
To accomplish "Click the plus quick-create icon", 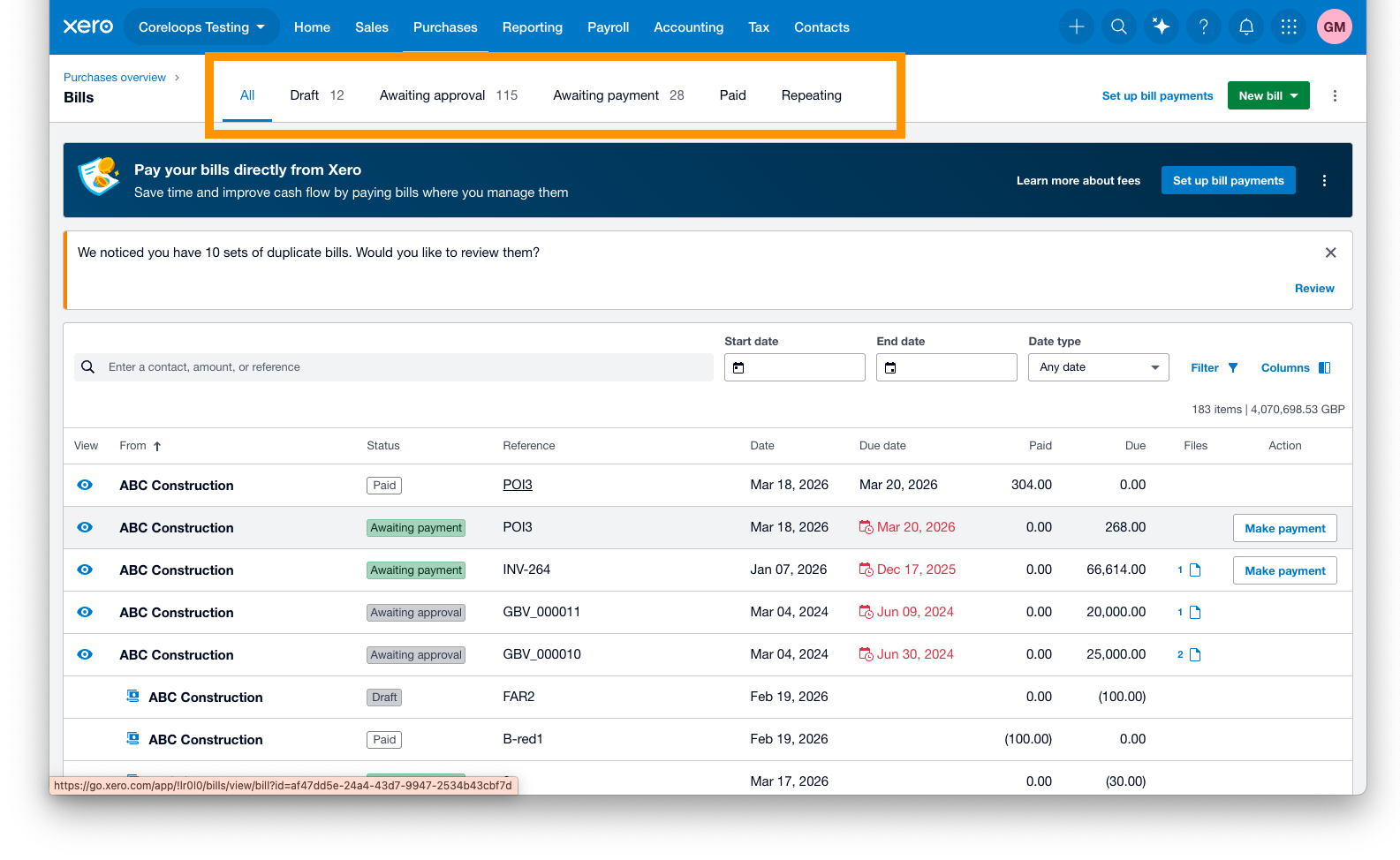I will 1076,27.
